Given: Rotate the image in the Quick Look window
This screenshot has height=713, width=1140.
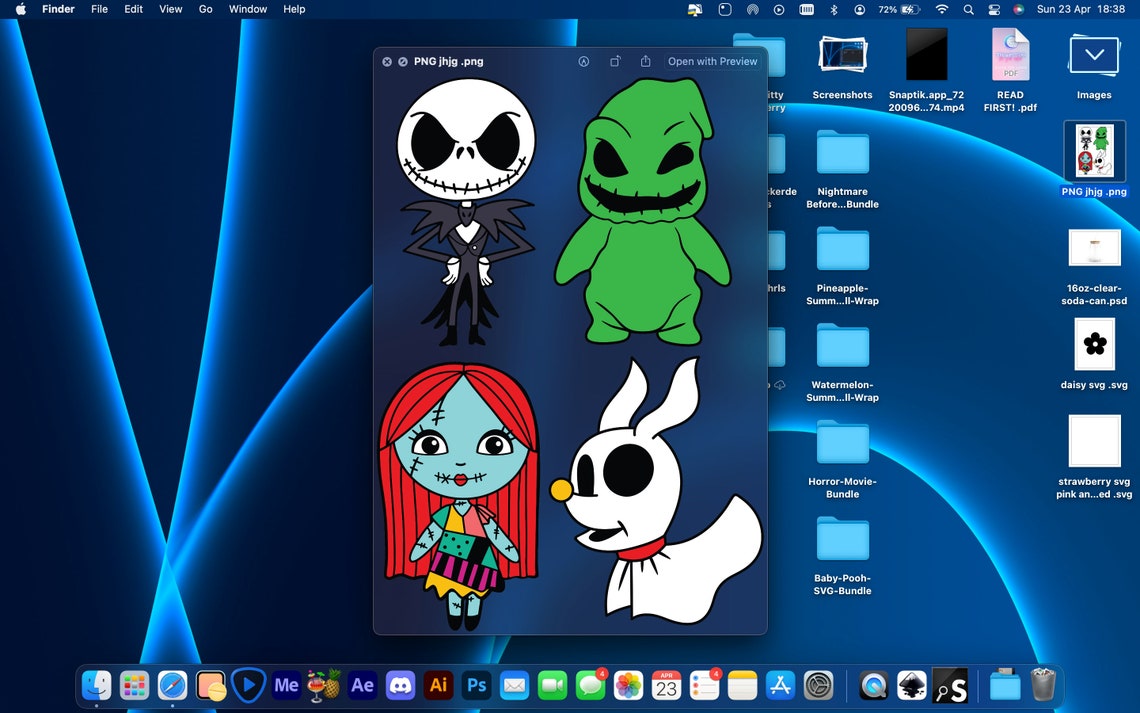Looking at the screenshot, I should (616, 61).
